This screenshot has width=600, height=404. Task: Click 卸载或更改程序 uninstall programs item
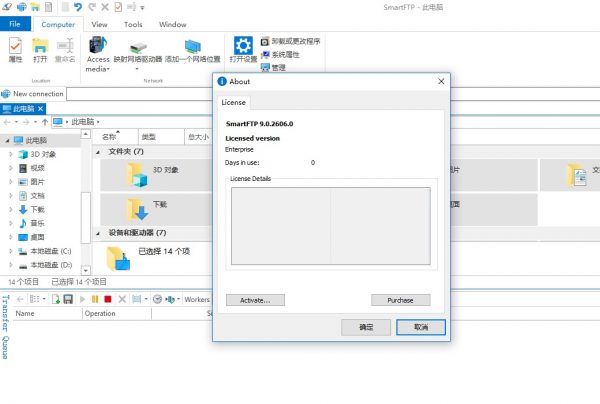pos(290,41)
